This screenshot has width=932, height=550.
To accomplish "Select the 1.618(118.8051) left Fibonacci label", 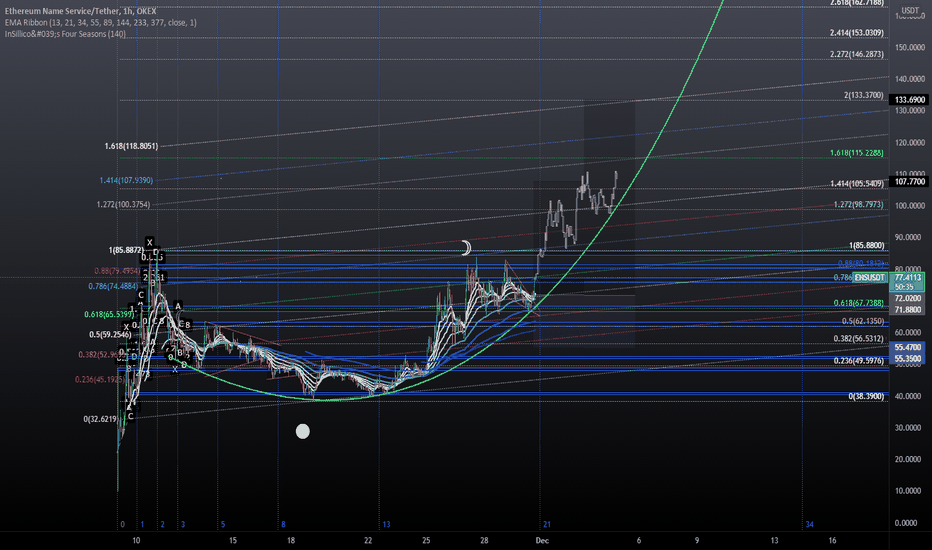I will tap(131, 146).
